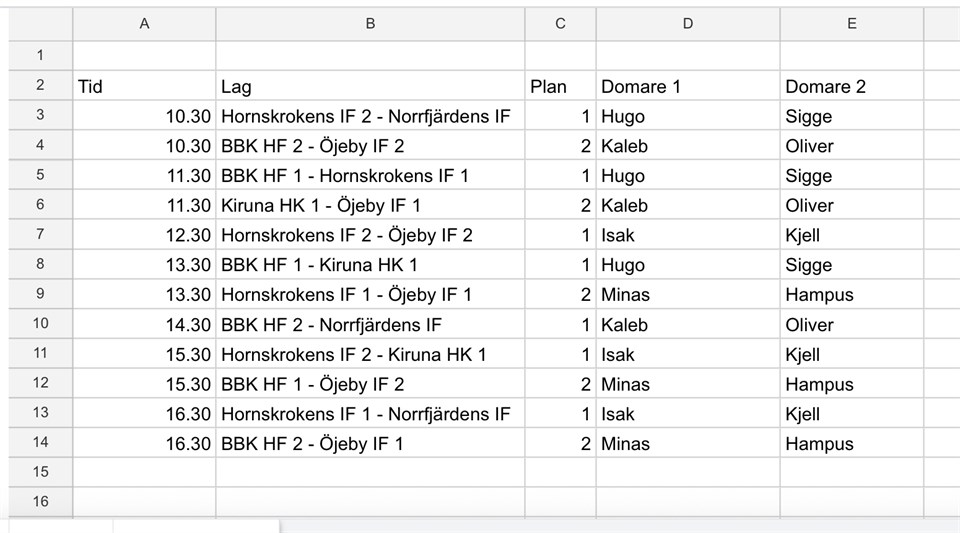
Task: Select the column C header
Action: coord(560,24)
